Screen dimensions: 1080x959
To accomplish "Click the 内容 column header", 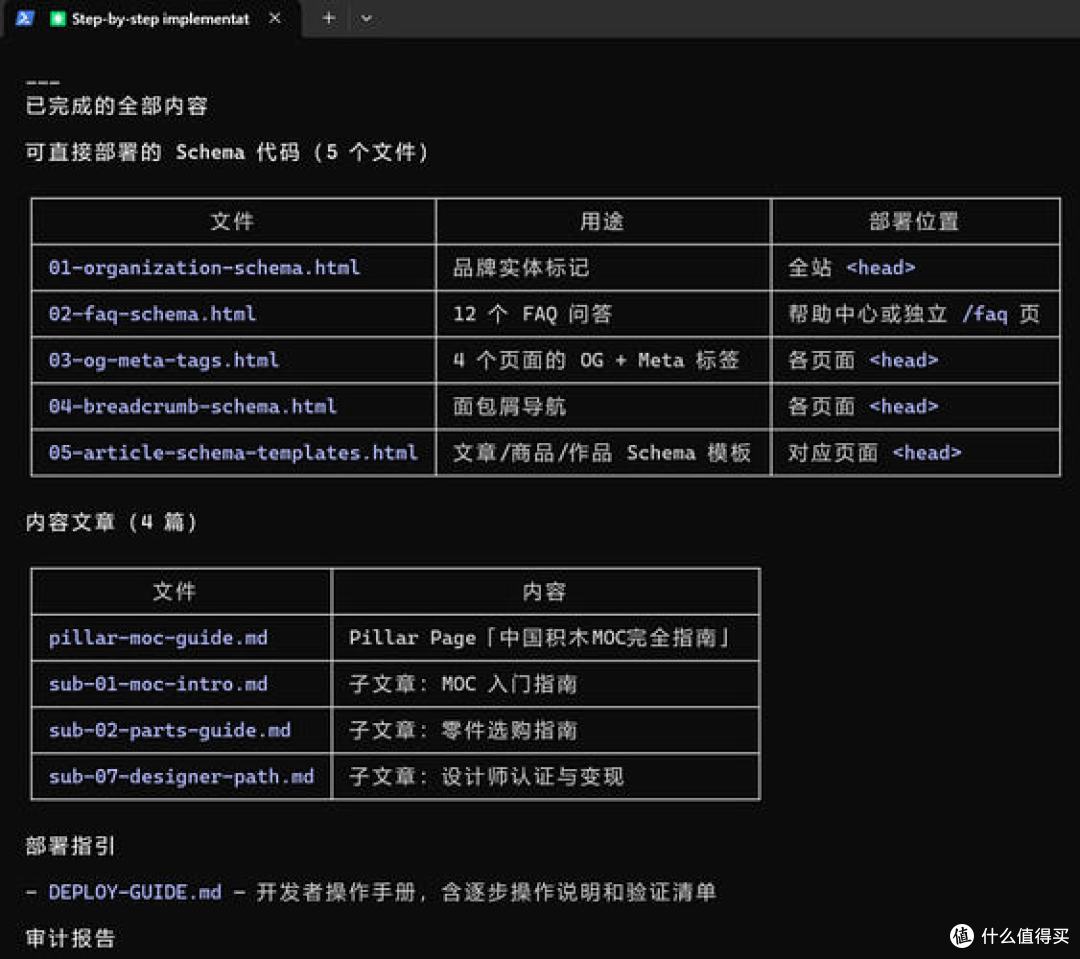I will (544, 592).
